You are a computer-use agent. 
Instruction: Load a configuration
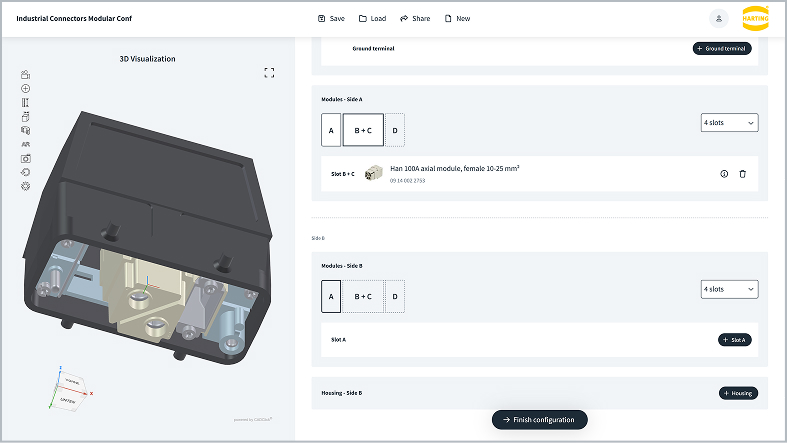[x=372, y=19]
